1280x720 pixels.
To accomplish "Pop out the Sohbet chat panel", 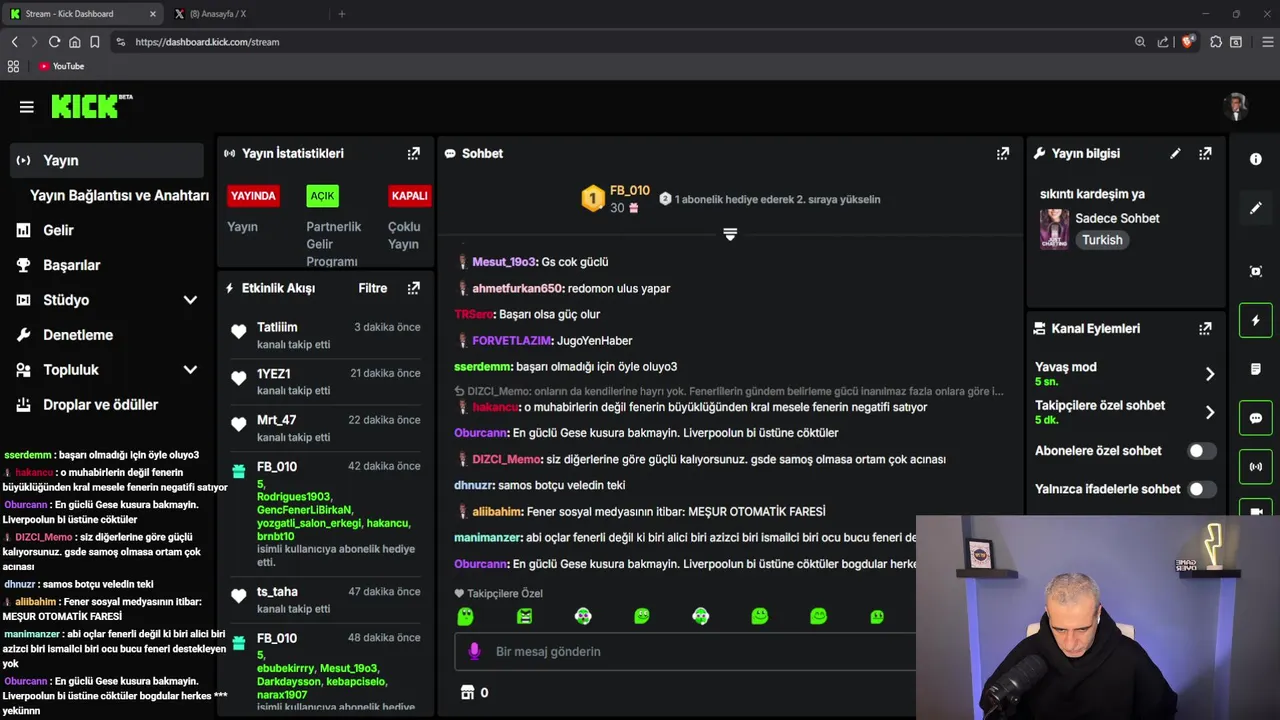I will coord(1002,153).
